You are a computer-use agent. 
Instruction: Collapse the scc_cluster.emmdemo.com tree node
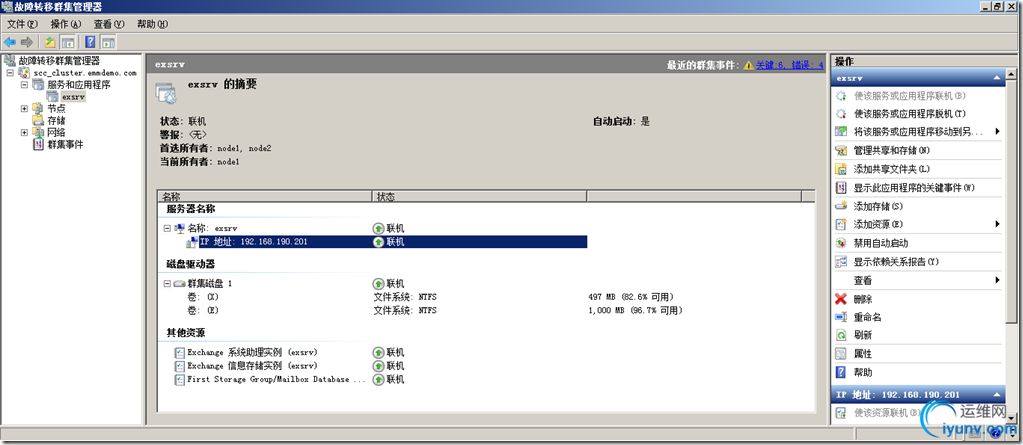pyautogui.click(x=11, y=73)
